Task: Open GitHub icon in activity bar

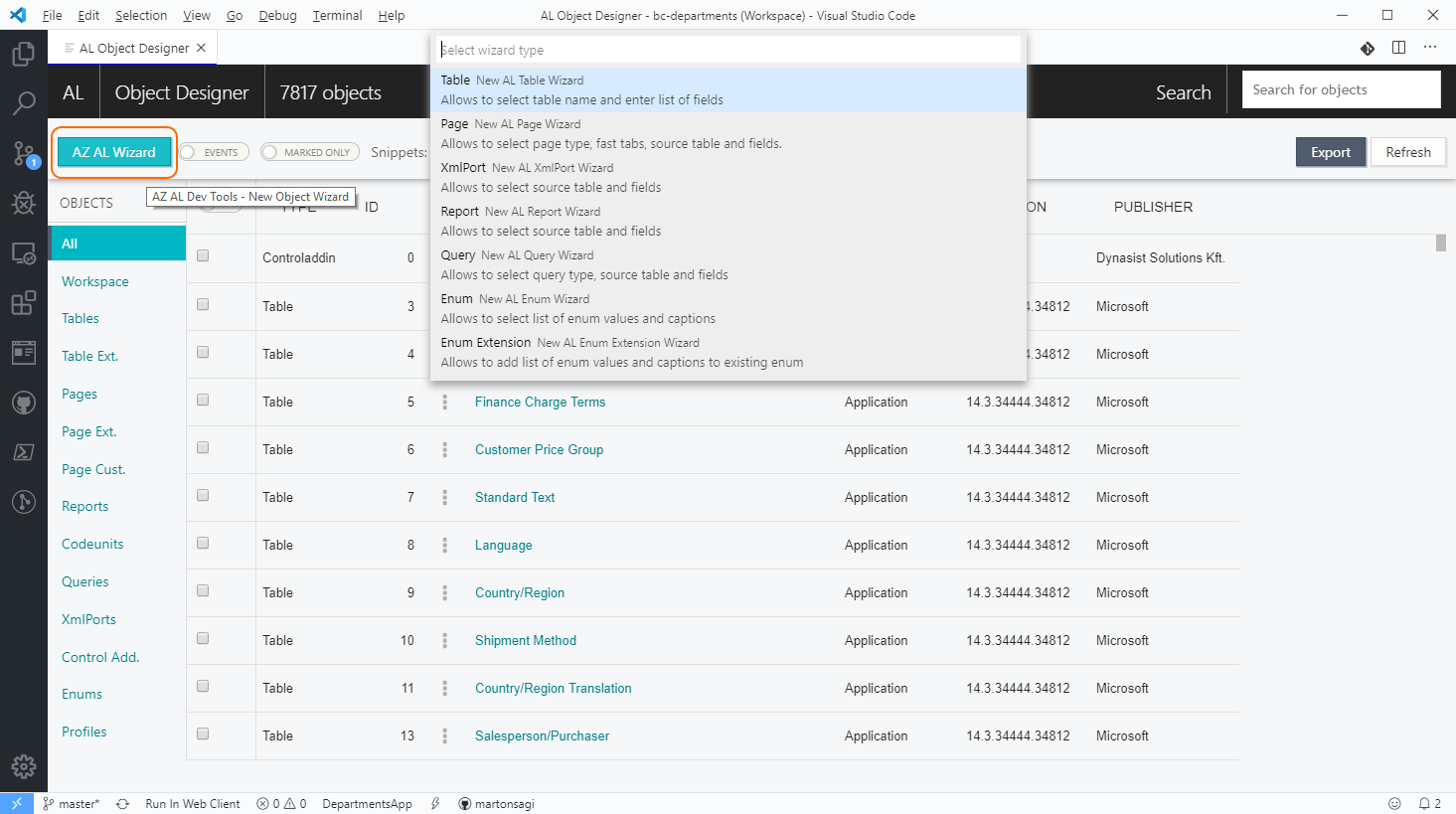Action: [23, 403]
